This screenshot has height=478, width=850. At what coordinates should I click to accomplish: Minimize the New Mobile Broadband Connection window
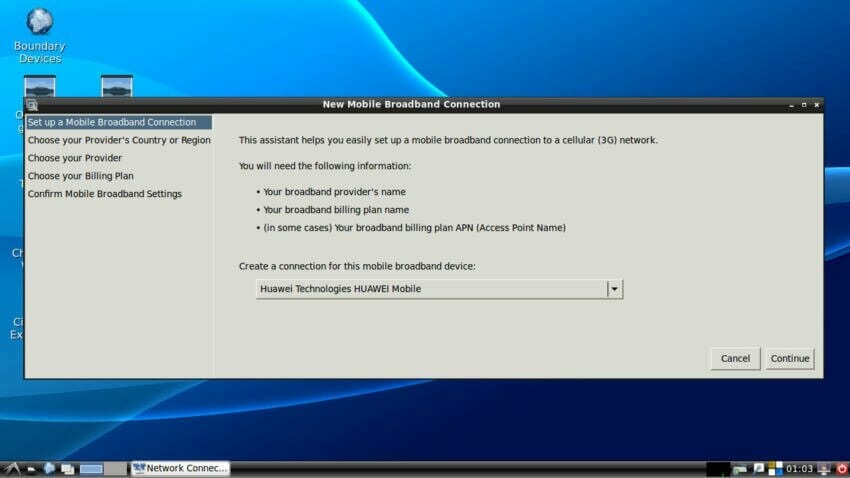coord(791,105)
